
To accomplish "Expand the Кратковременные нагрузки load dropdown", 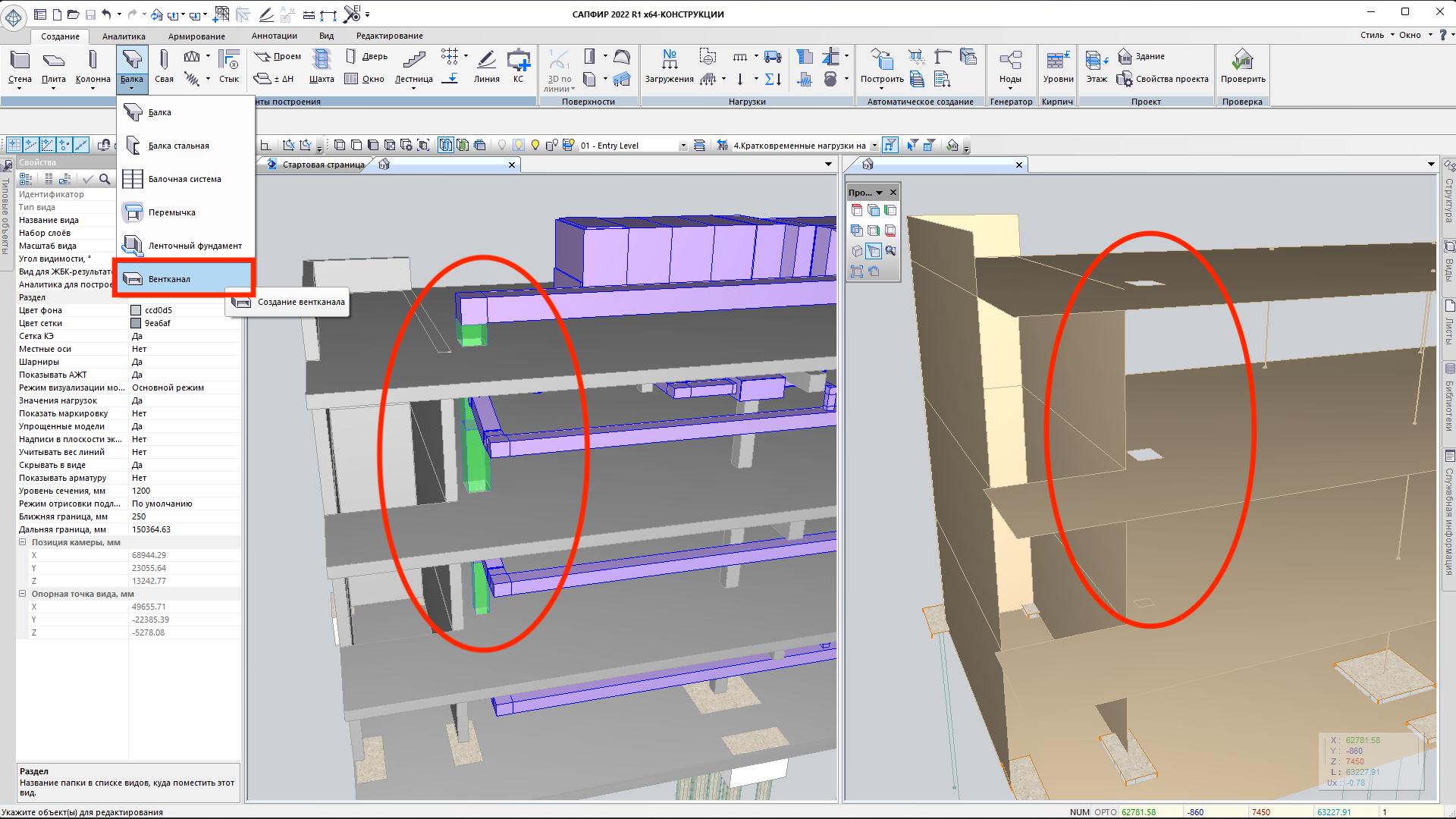I will pos(874,146).
